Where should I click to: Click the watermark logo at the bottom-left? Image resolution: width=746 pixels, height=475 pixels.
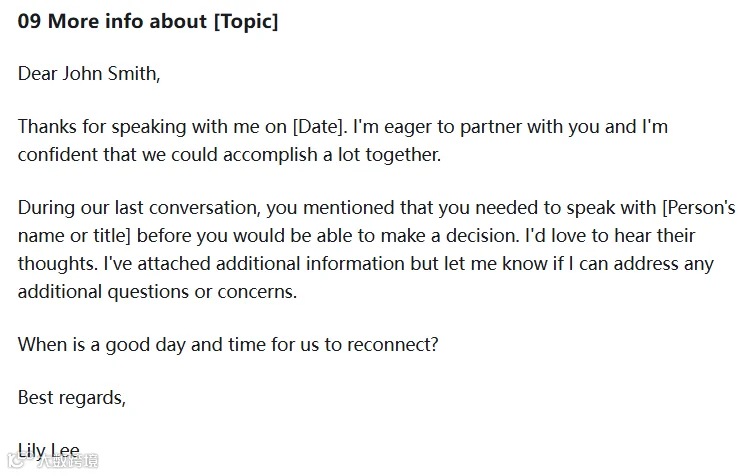click(52, 460)
